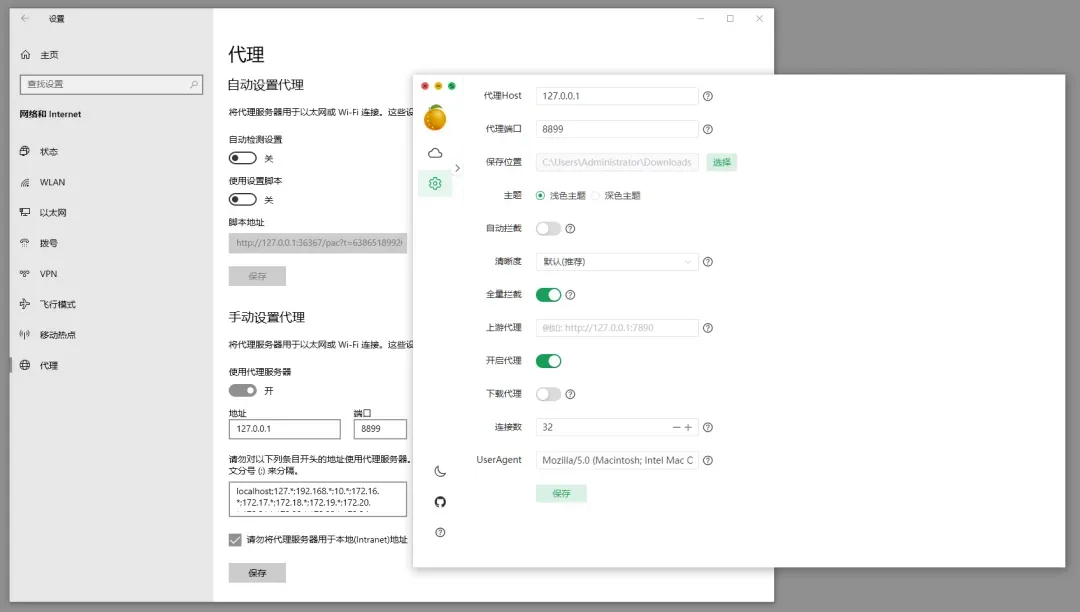Click 选择 button for save location
Viewport: 1080px width, 612px height.
[721, 162]
